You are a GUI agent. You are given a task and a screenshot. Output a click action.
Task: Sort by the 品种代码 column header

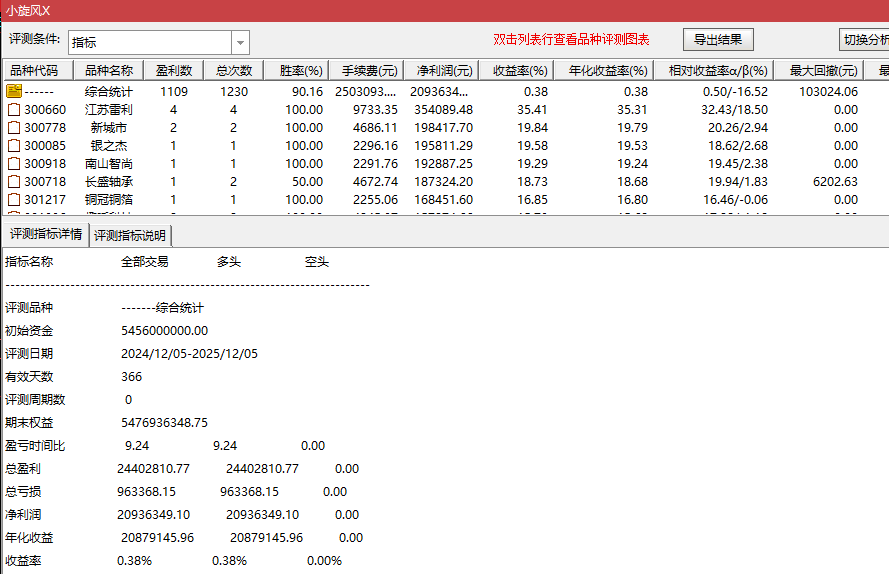(x=39, y=70)
